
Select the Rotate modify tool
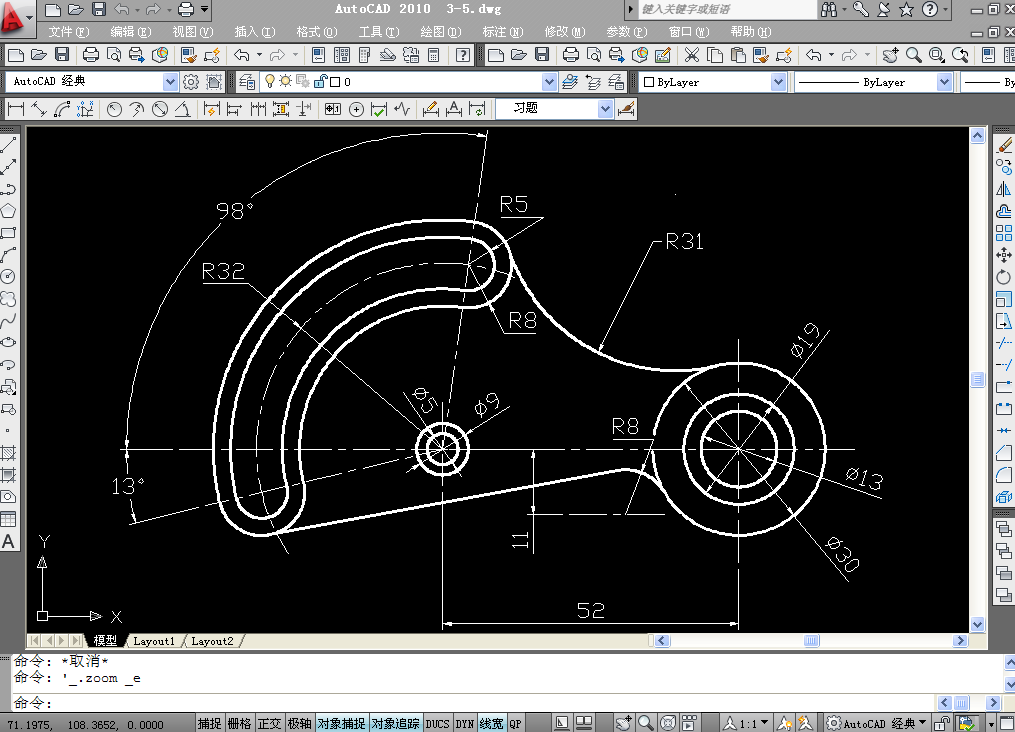point(1003,277)
